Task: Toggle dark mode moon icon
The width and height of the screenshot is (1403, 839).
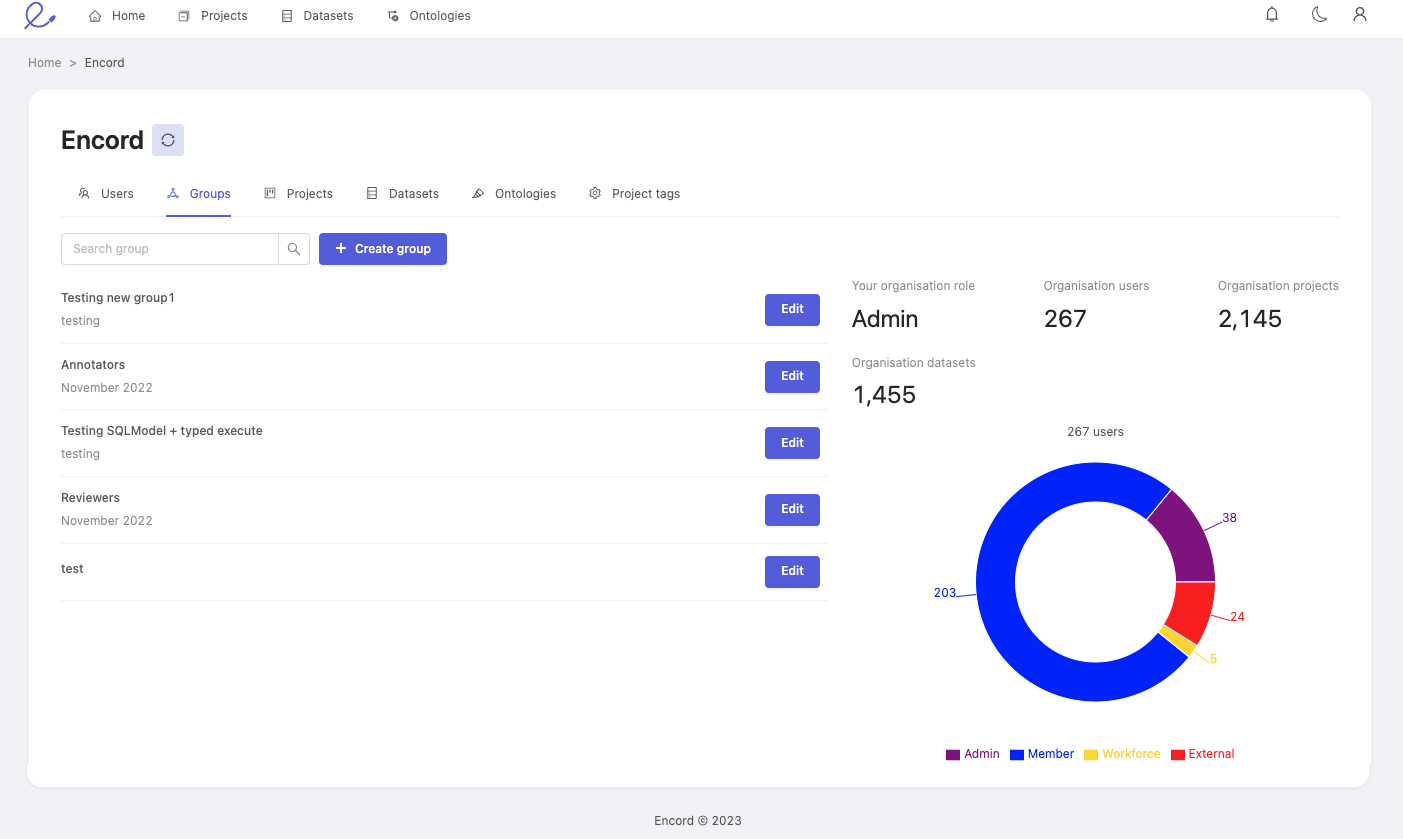Action: click(1319, 15)
